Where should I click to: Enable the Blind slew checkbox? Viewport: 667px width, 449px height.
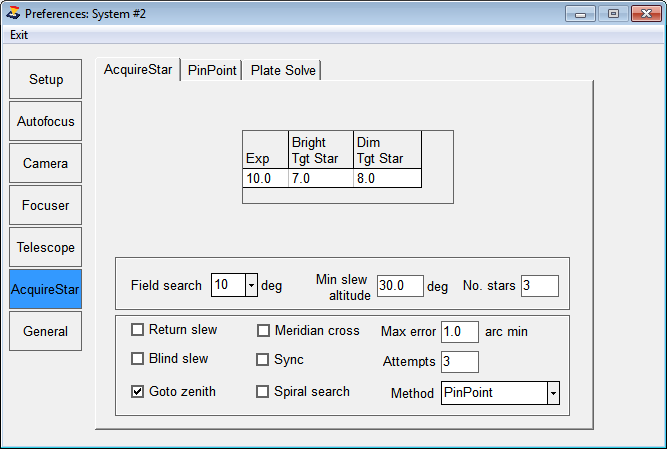(137, 358)
